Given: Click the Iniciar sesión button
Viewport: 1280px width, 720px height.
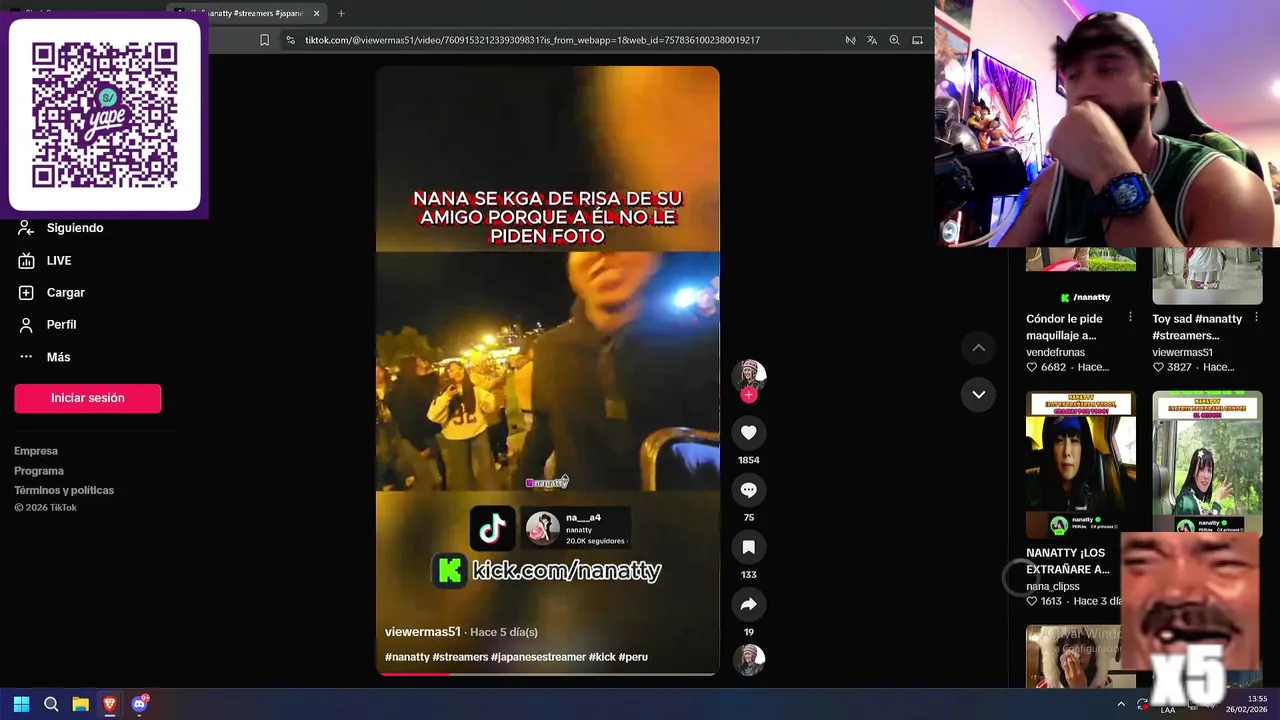Looking at the screenshot, I should pyautogui.click(x=87, y=398).
